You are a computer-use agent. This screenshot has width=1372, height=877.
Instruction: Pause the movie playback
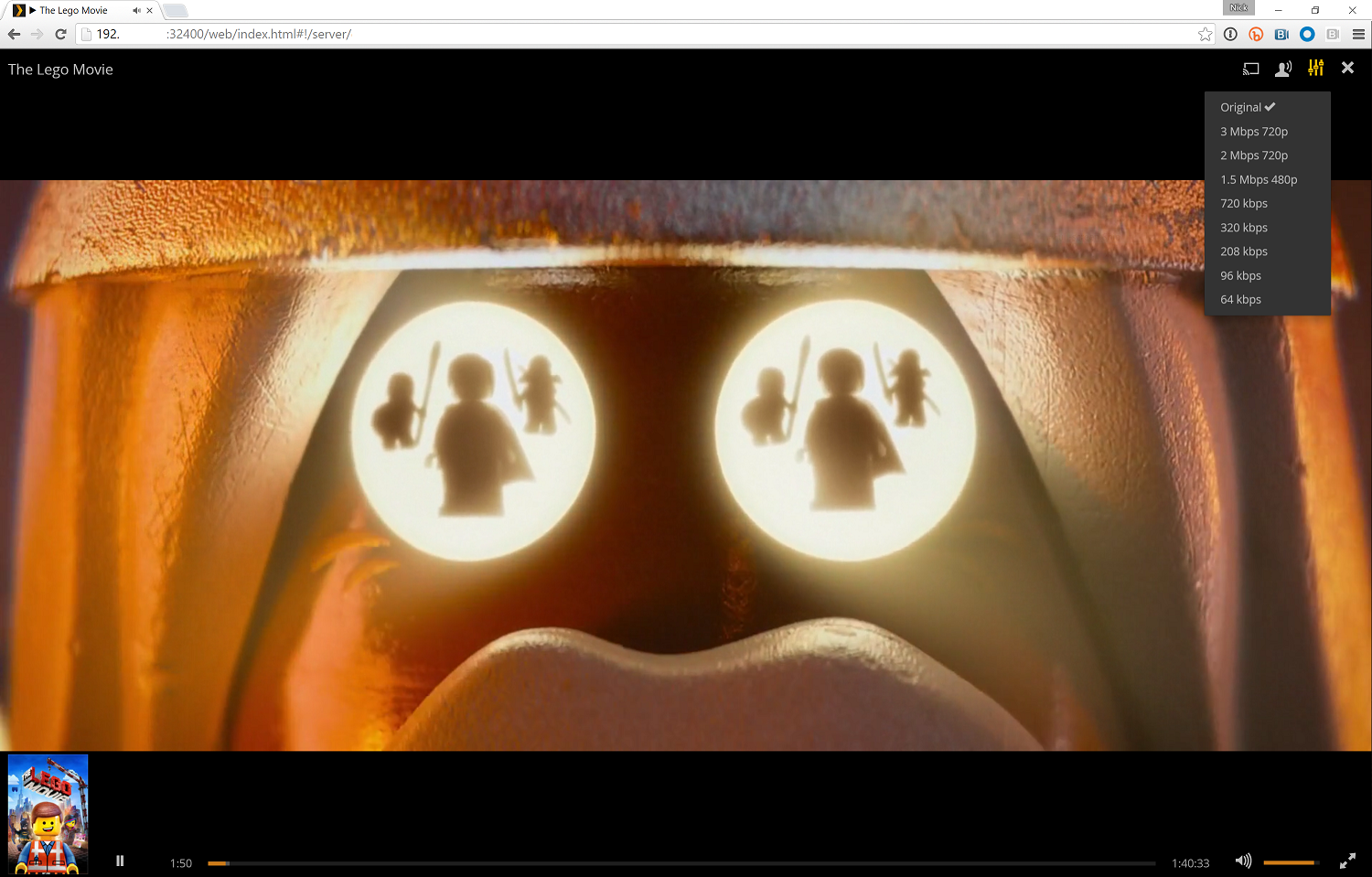pyautogui.click(x=120, y=861)
